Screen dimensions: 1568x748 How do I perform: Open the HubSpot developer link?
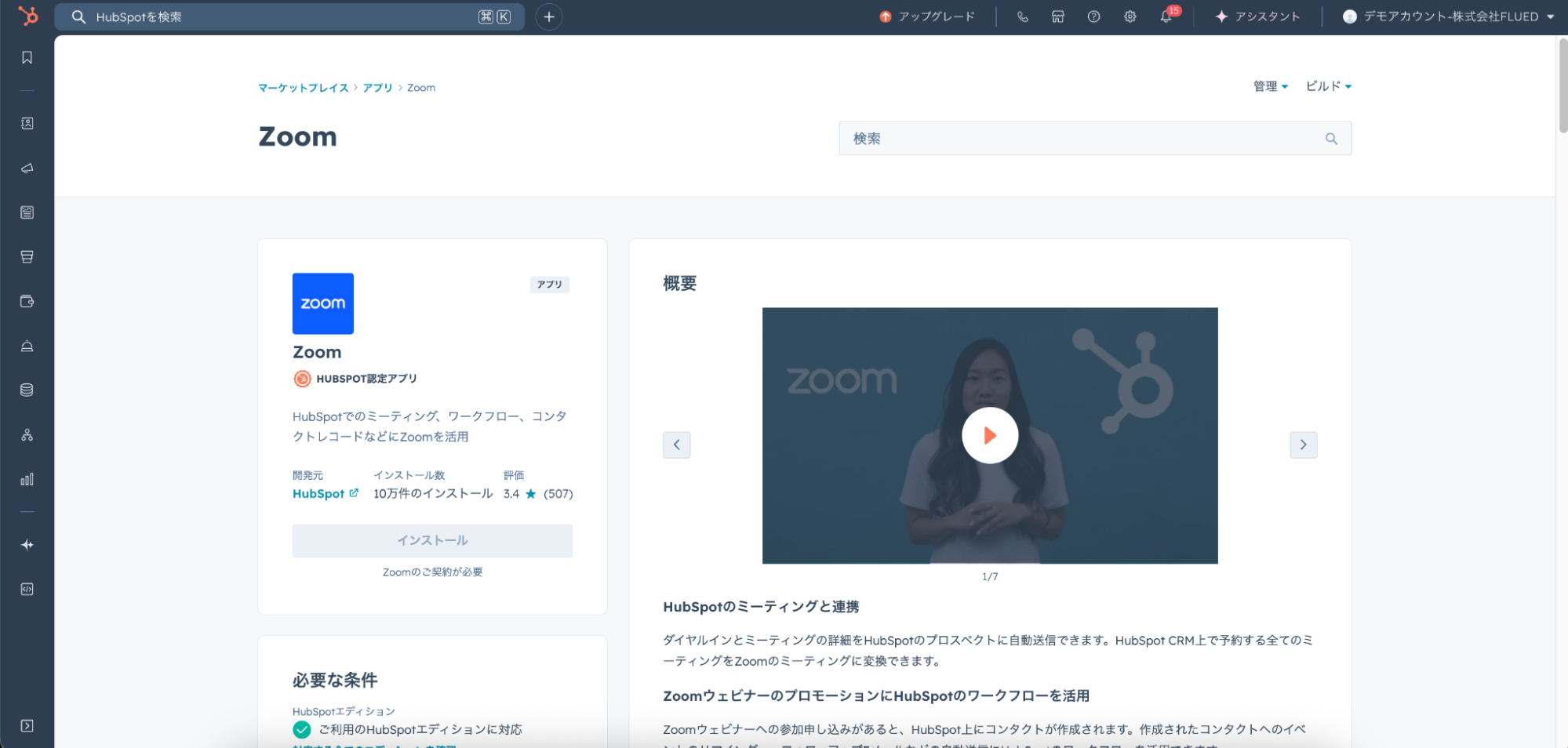click(x=325, y=494)
